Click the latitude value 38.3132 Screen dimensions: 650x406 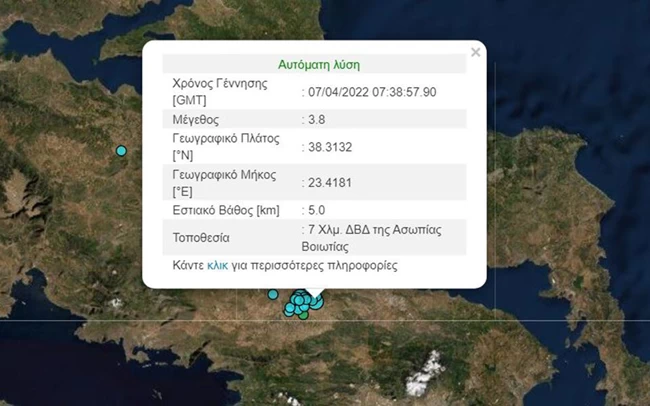[x=330, y=147]
